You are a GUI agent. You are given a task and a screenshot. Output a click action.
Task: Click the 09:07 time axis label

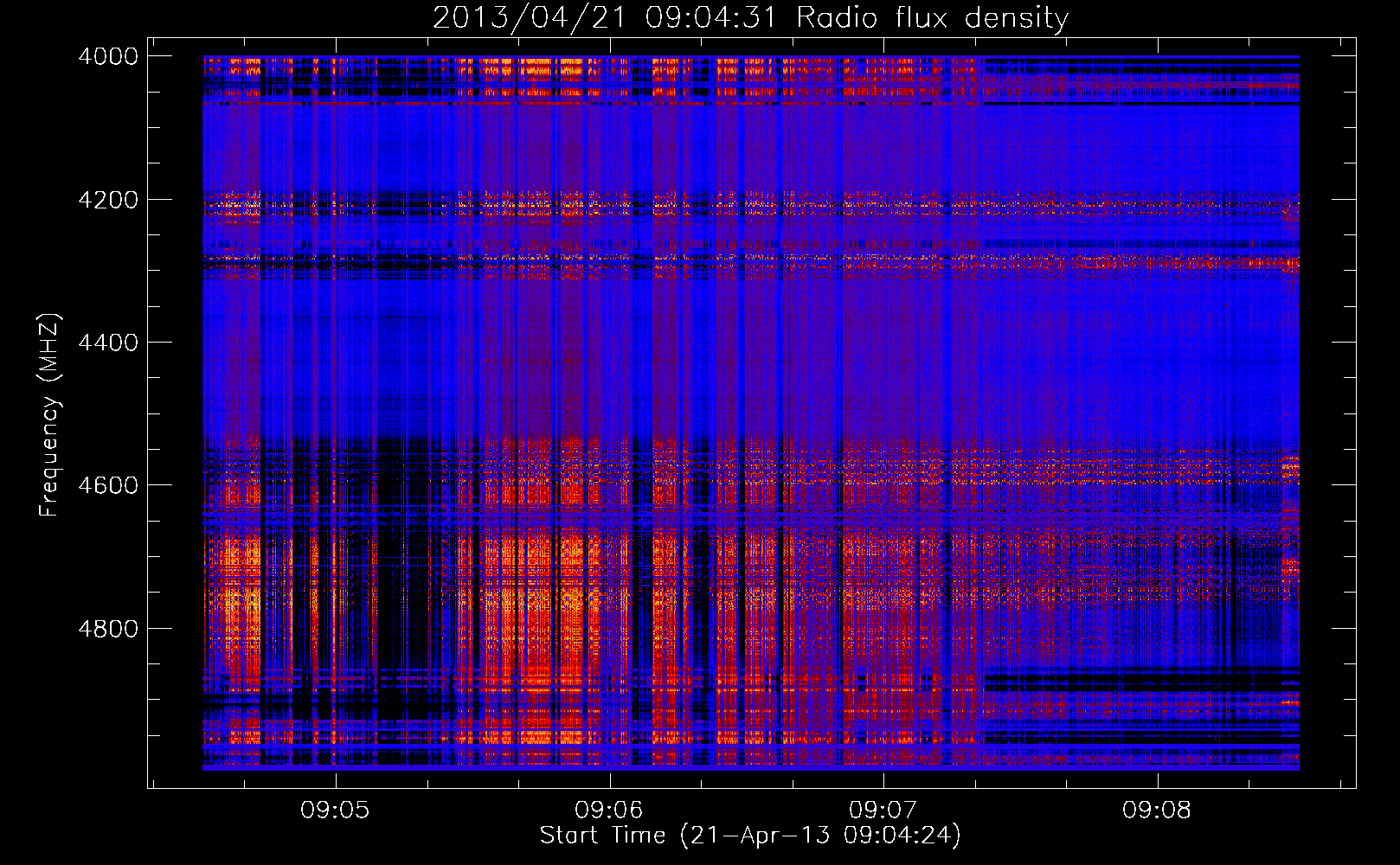coord(883,810)
